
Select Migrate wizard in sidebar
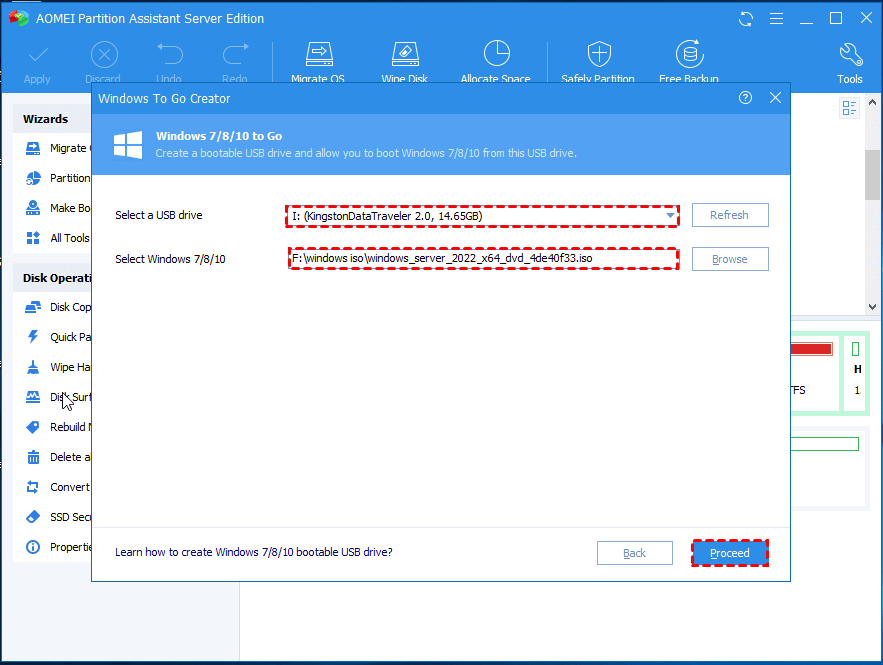58,148
